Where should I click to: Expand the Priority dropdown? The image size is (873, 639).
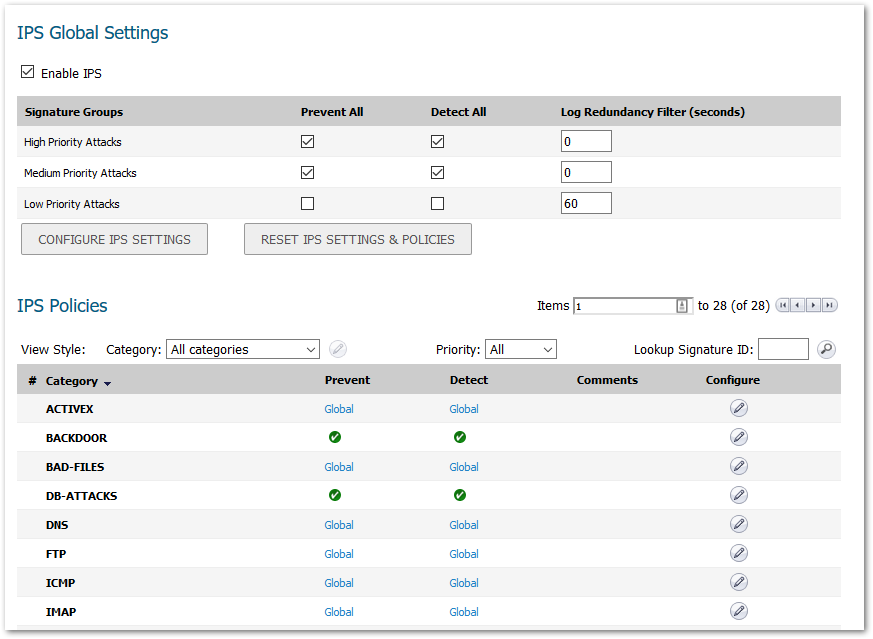click(520, 349)
